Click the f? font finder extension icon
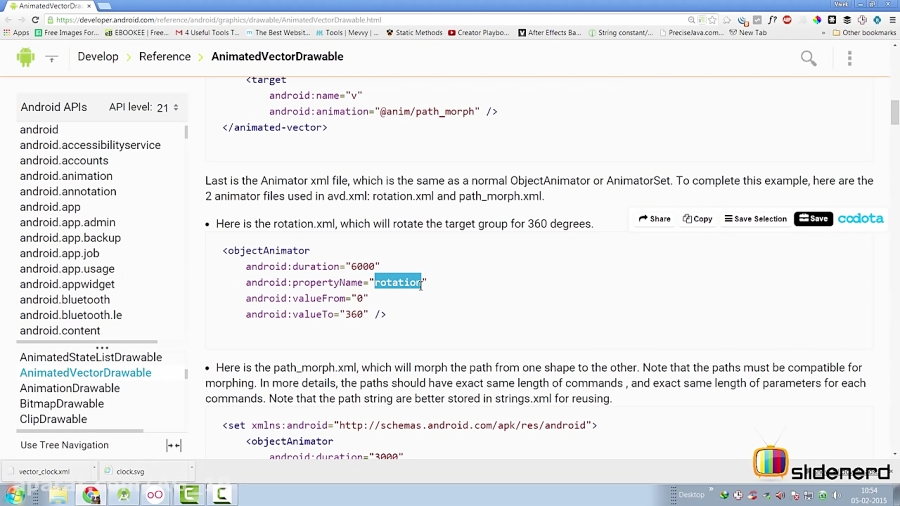This screenshot has width=900, height=506. pyautogui.click(x=773, y=20)
